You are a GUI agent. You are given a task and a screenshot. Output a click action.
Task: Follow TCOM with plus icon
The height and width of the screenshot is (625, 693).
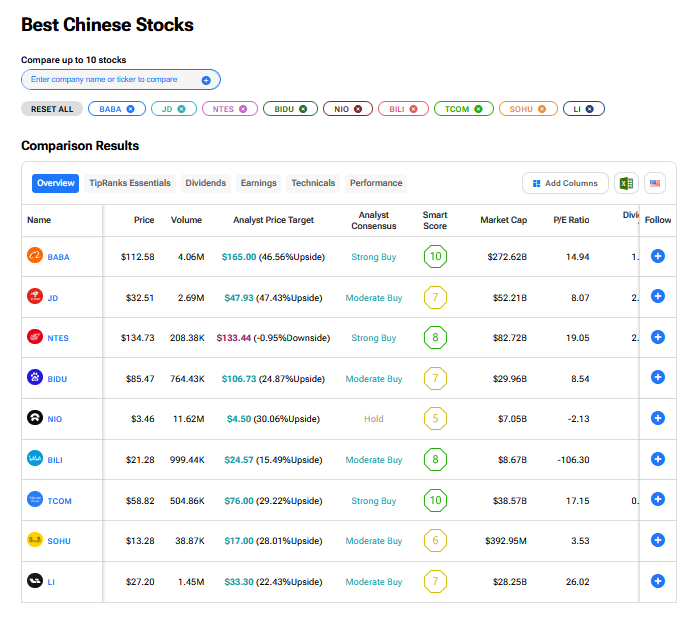click(658, 499)
